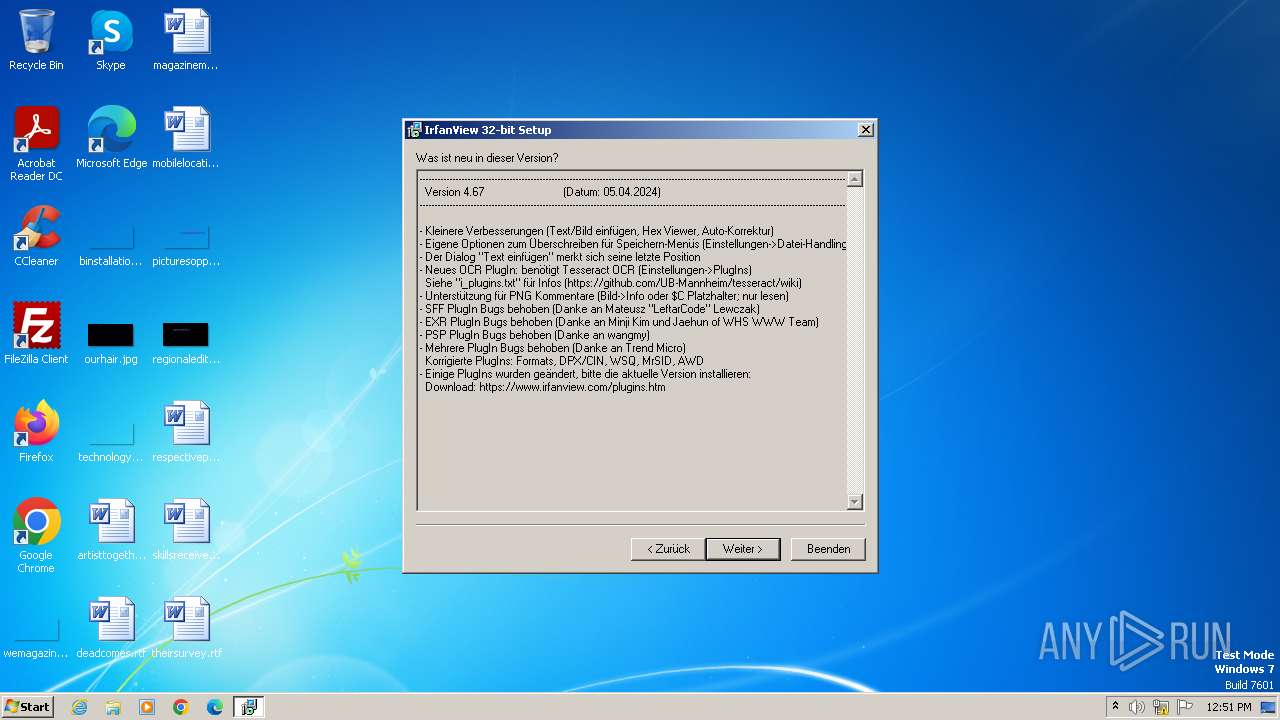Show hidden system tray icons

pyautogui.click(x=1115, y=707)
